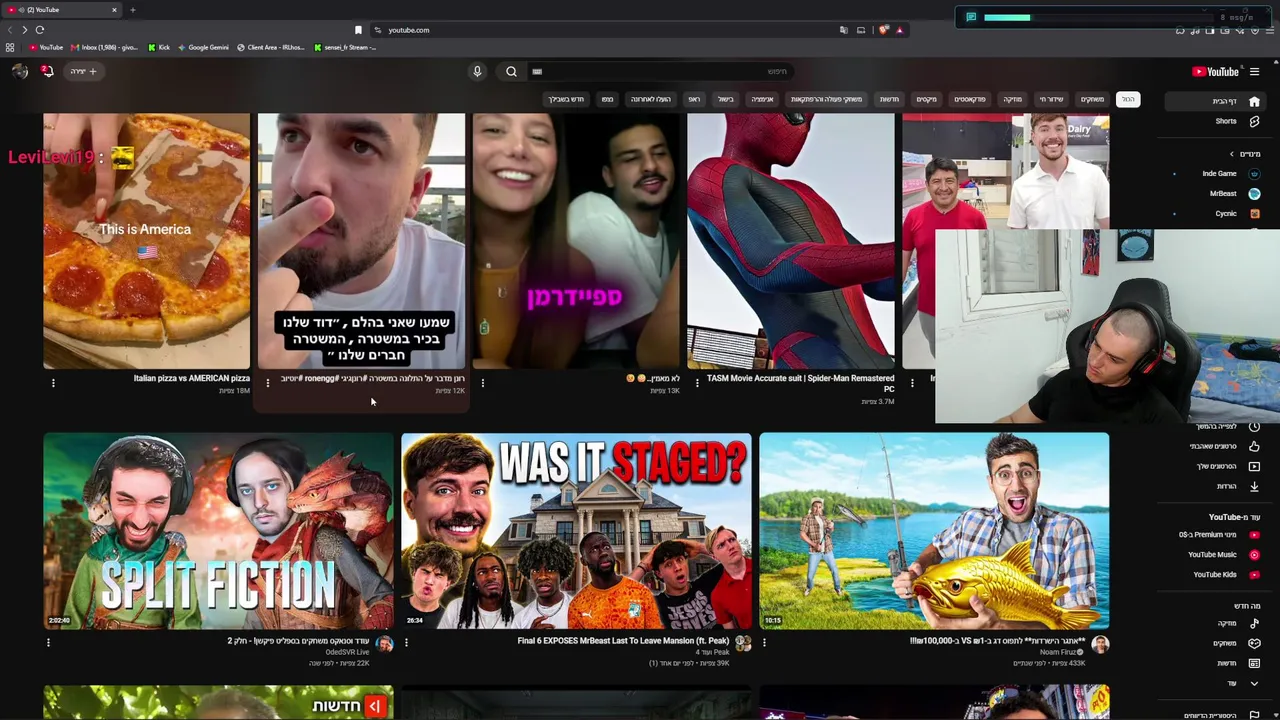Image resolution: width=1280 pixels, height=720 pixels.
Task: Start voice search with the microphone
Action: coord(477,71)
